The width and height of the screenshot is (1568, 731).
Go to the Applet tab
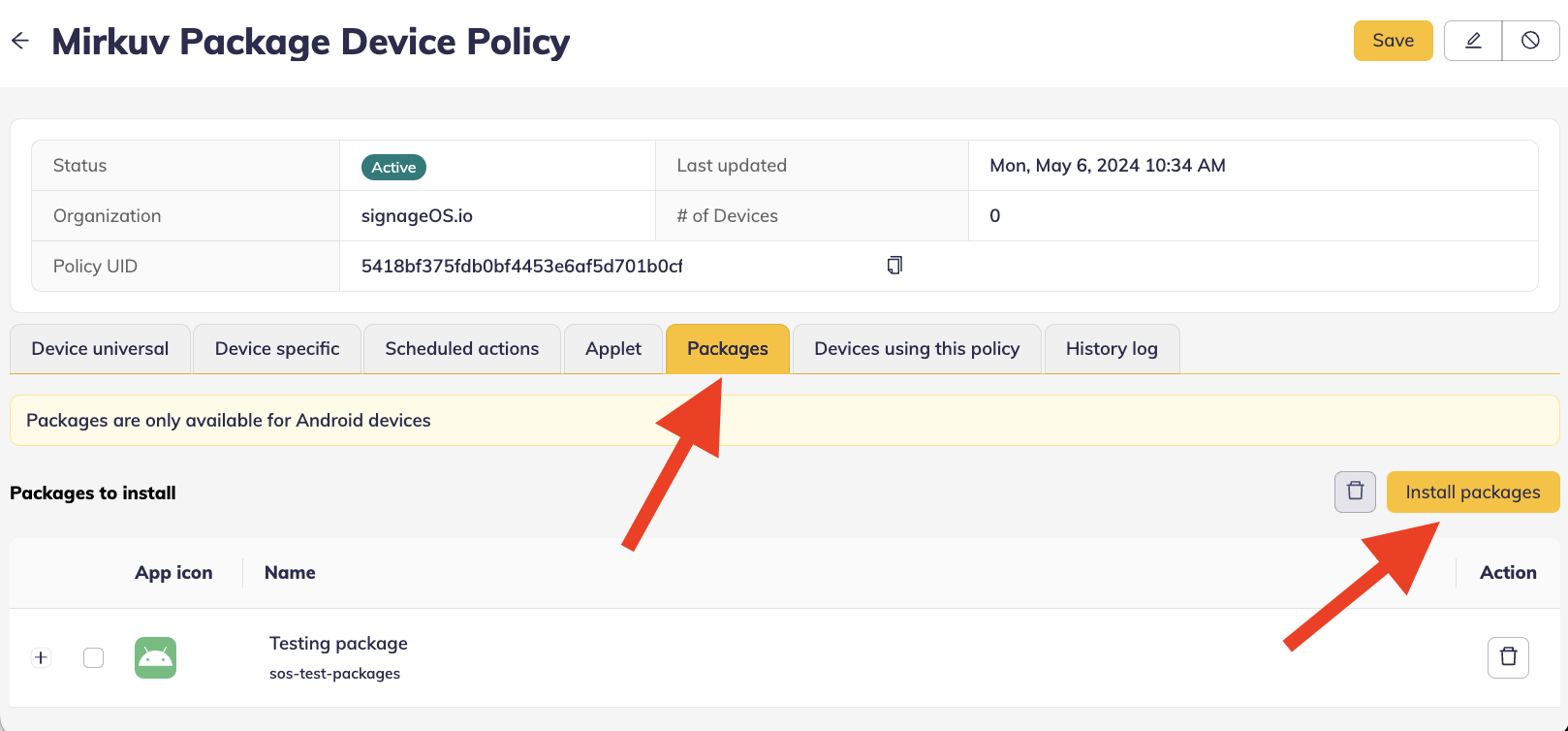[x=613, y=349]
